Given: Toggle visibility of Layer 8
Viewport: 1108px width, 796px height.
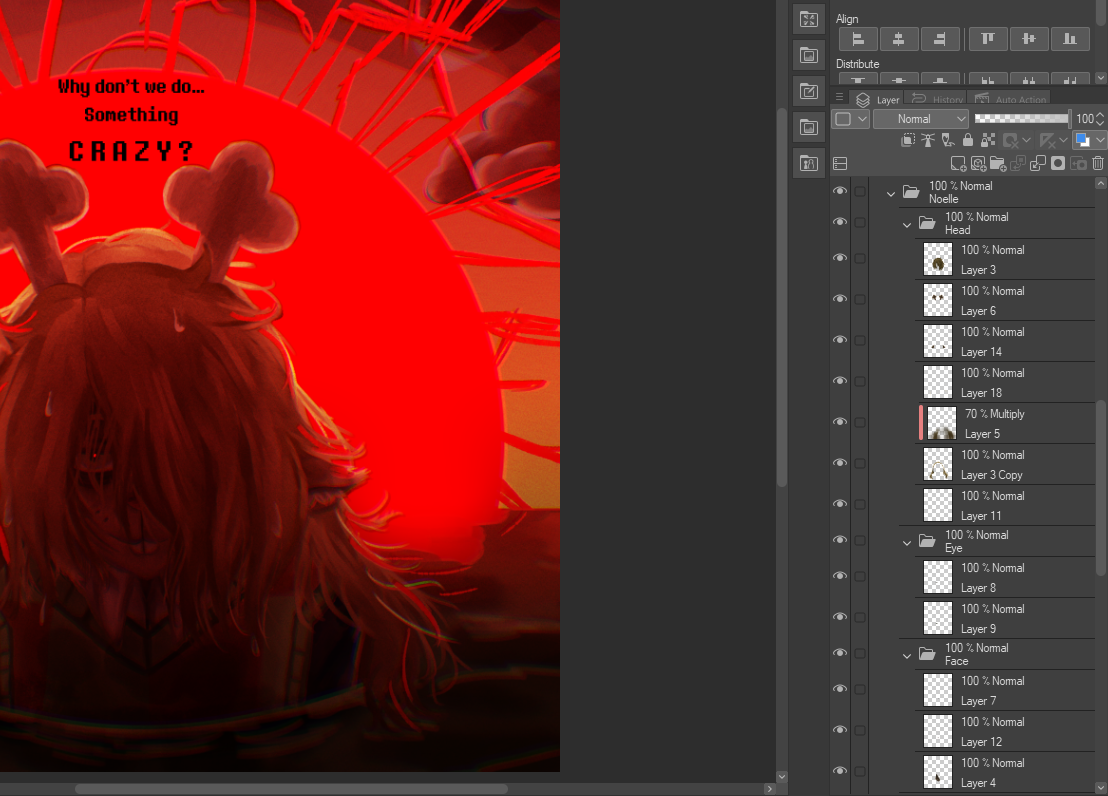Looking at the screenshot, I should pyautogui.click(x=840, y=576).
